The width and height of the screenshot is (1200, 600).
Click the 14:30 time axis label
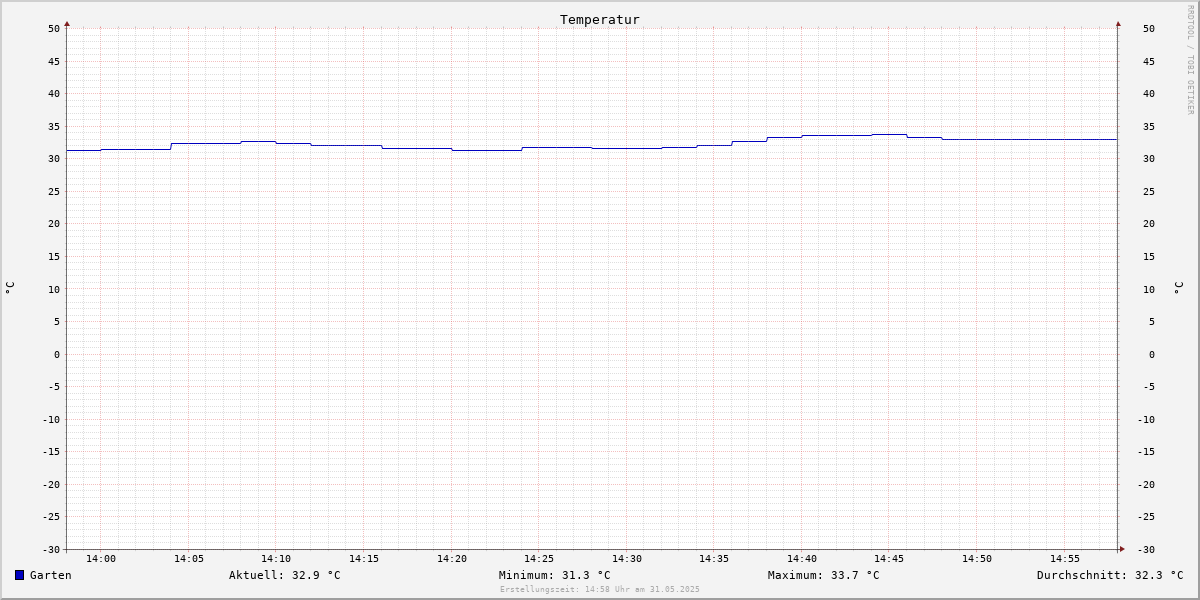pos(627,558)
